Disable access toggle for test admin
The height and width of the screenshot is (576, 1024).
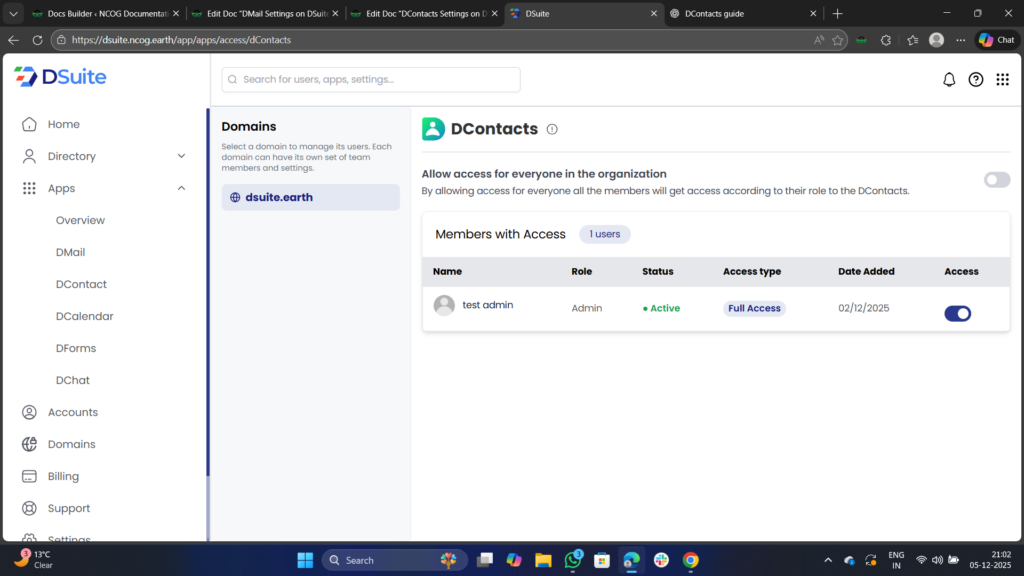click(x=957, y=313)
